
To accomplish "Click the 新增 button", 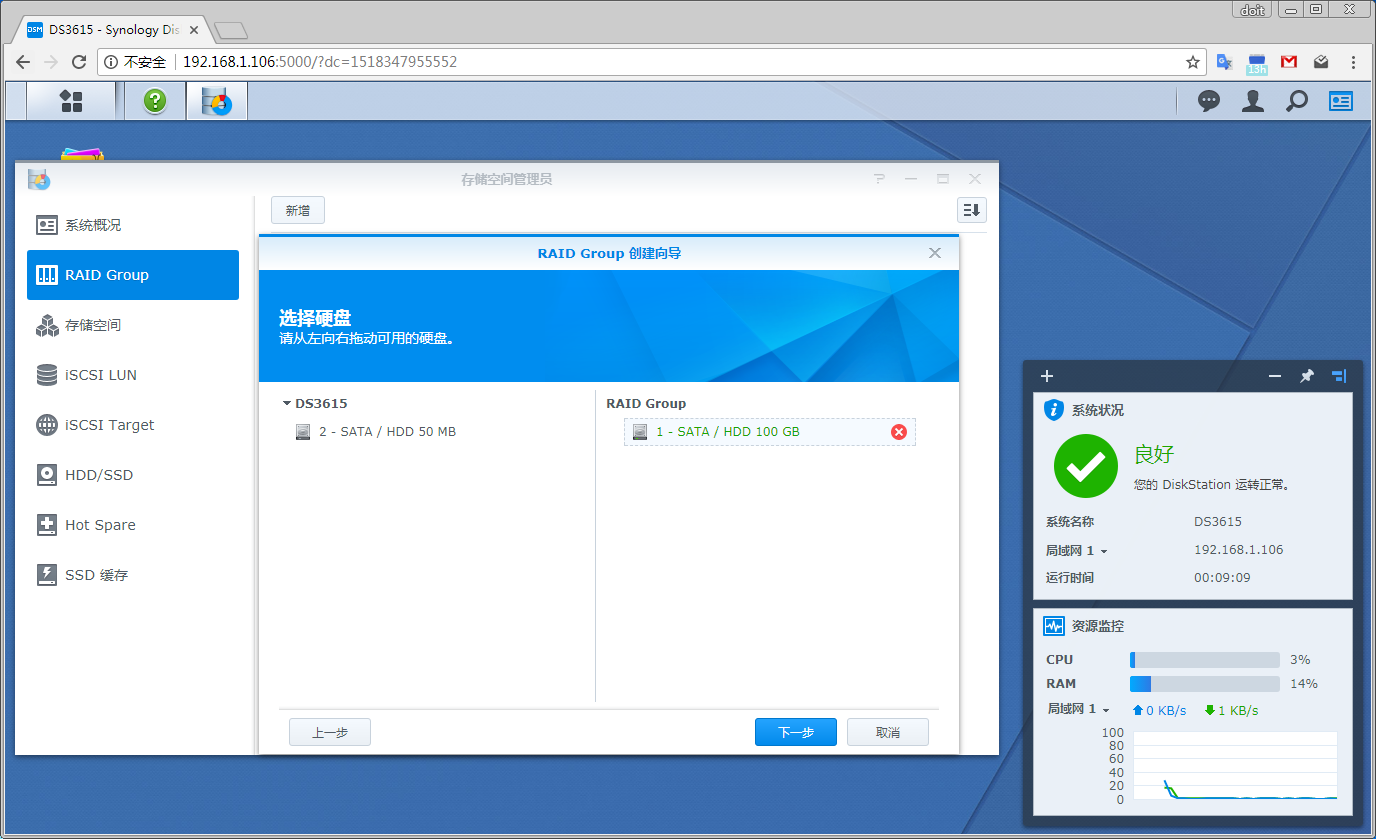I will (298, 210).
